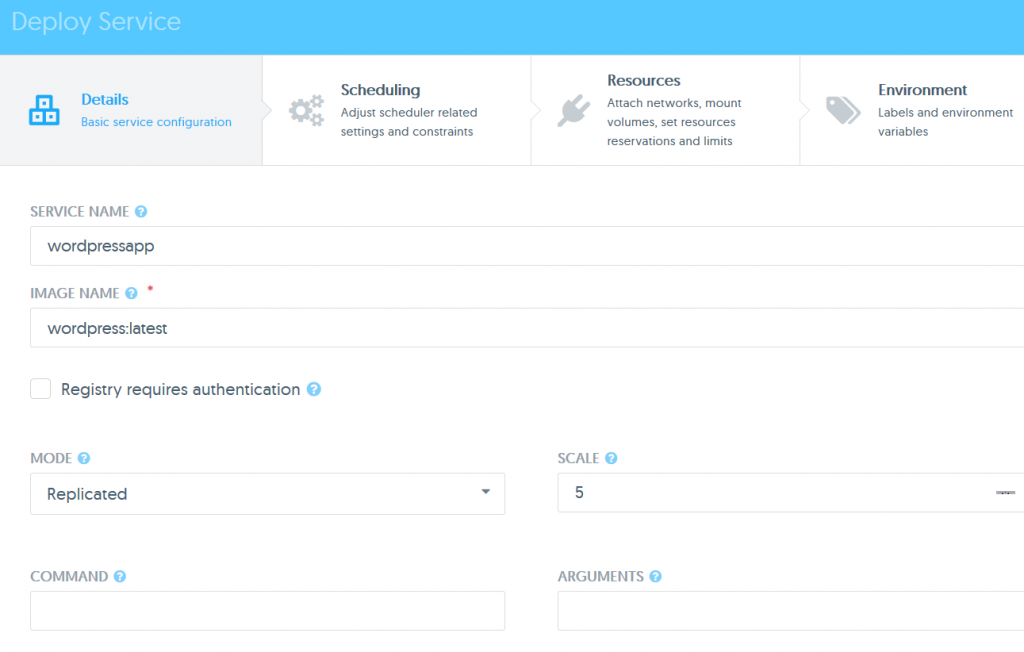1024x652 pixels.
Task: Open help for Image Name
Action: [x=131, y=293]
